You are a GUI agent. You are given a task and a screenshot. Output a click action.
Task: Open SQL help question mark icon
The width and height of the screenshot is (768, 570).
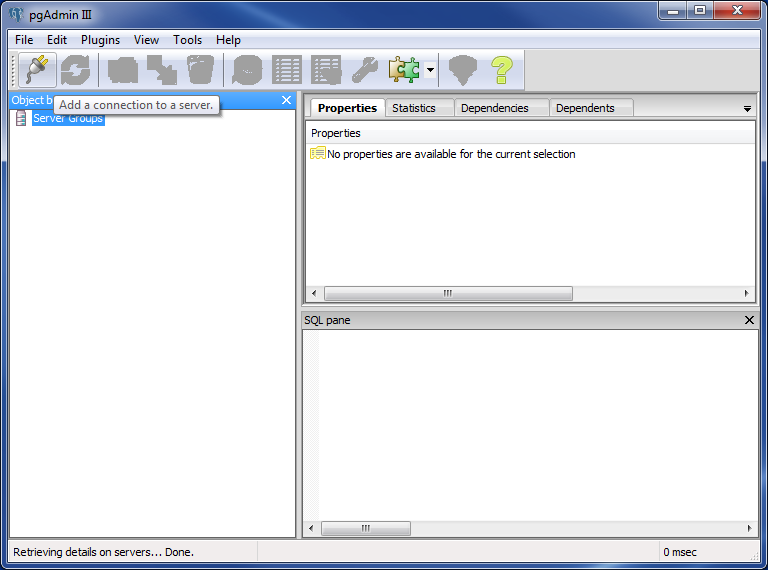pos(501,70)
